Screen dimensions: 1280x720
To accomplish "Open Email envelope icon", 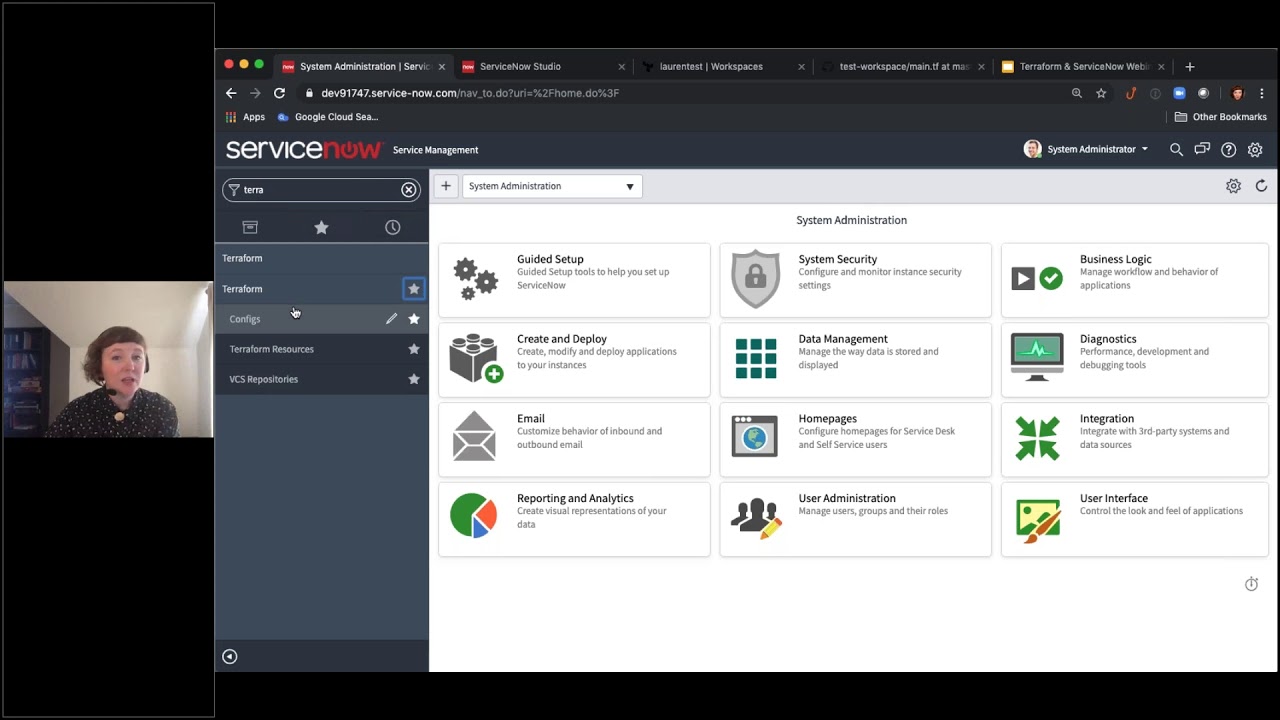I will (x=474, y=437).
